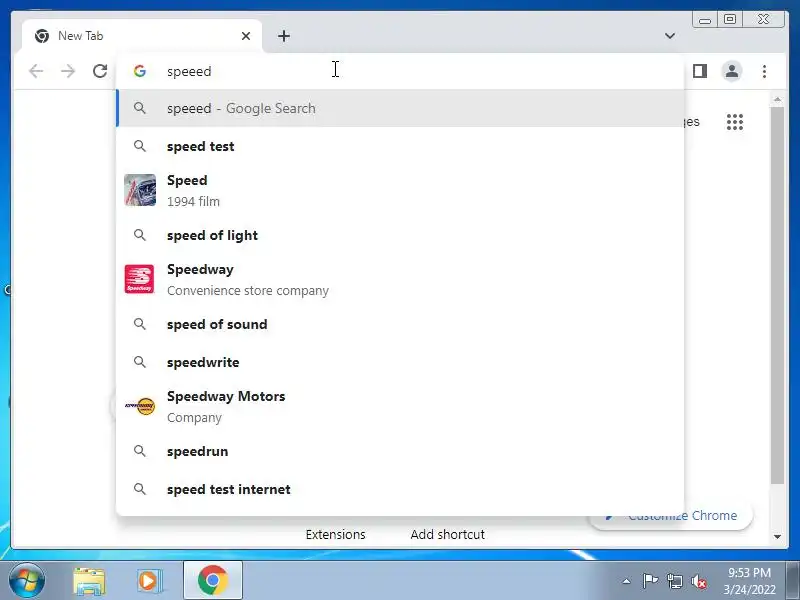Click the browser Forward arrow

[x=68, y=71]
